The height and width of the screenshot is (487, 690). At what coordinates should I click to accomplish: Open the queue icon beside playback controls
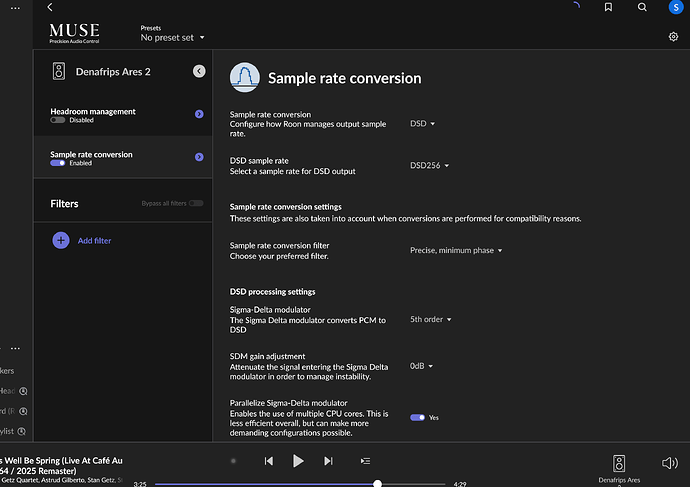(x=365, y=461)
